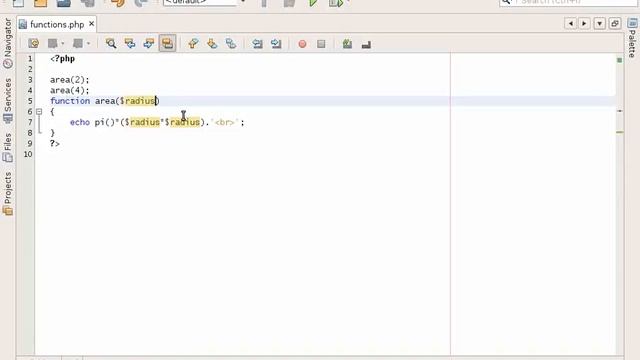Go to previous bookmark icon

pyautogui.click(x=193, y=44)
